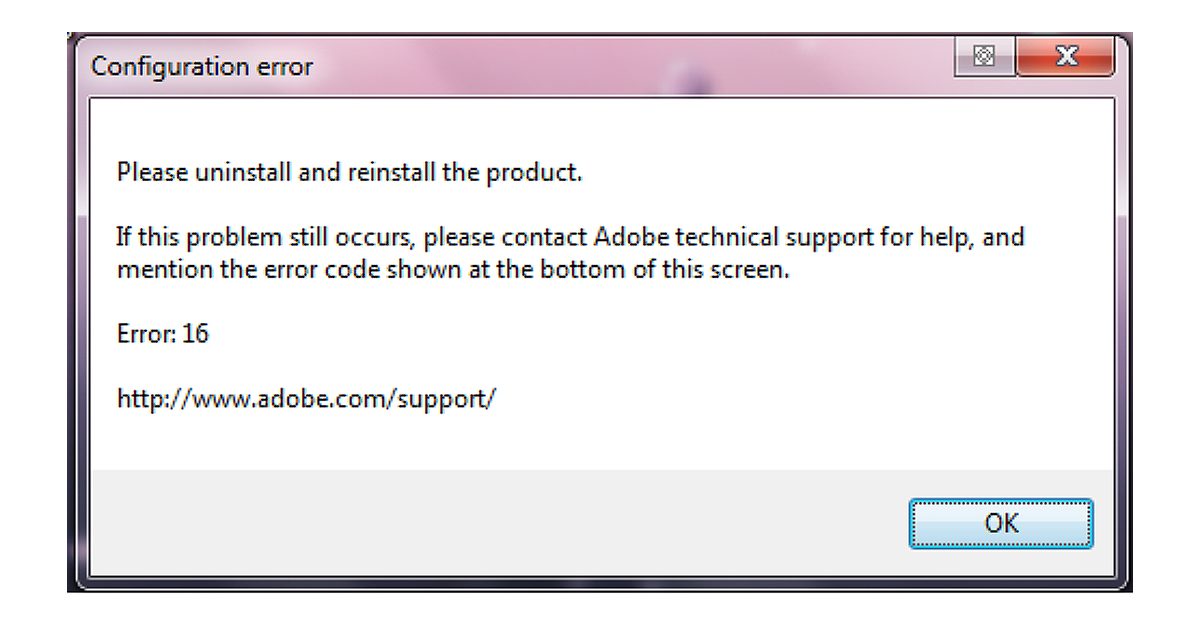The height and width of the screenshot is (627, 1200).
Task: Click the word "Error:" label
Action: [146, 334]
